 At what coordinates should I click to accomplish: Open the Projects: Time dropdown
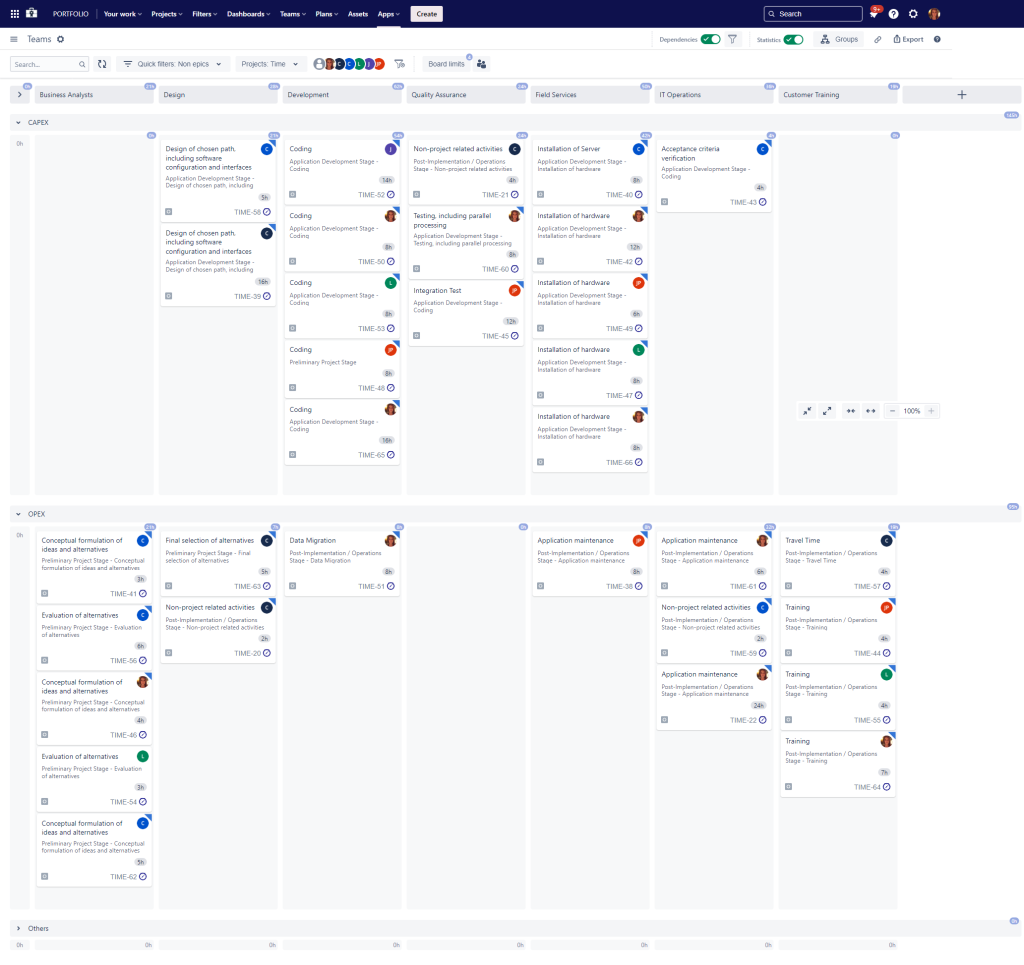[270, 64]
